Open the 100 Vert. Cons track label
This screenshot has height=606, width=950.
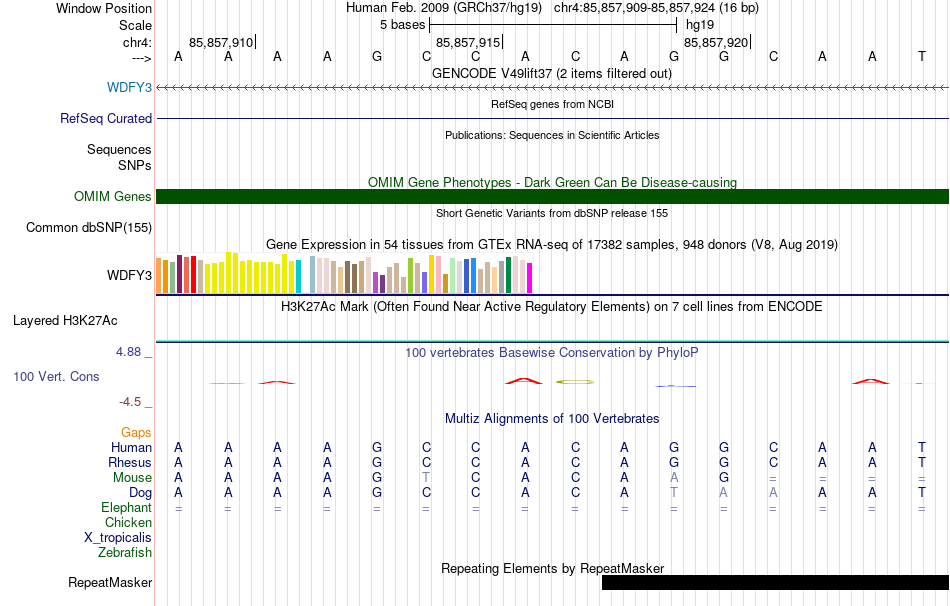[56, 376]
